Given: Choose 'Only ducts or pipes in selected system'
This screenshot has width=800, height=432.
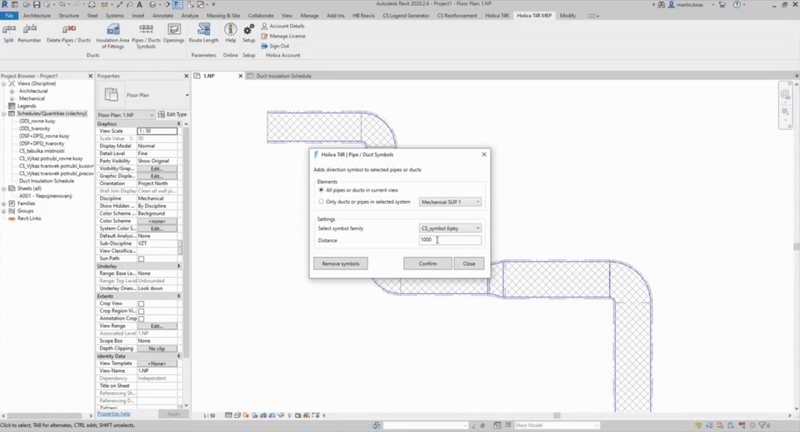Looking at the screenshot, I should [x=319, y=201].
